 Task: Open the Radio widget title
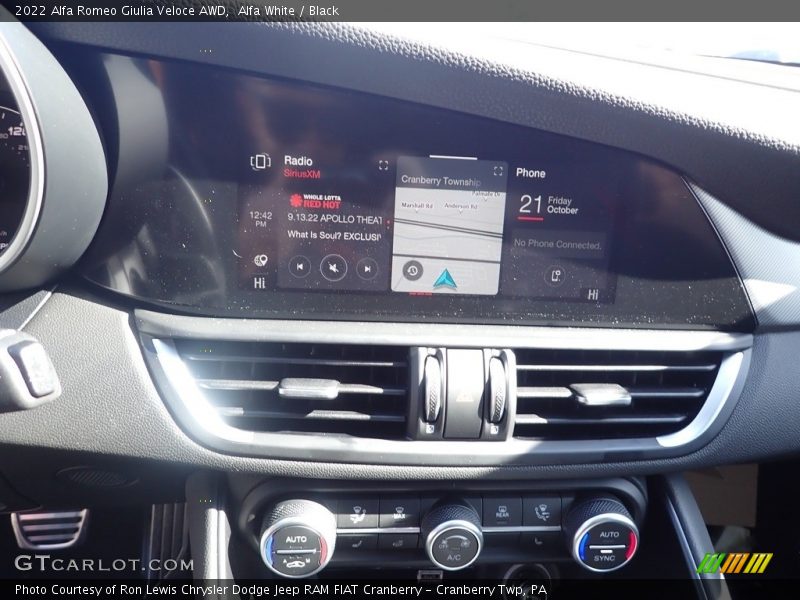tap(298, 160)
